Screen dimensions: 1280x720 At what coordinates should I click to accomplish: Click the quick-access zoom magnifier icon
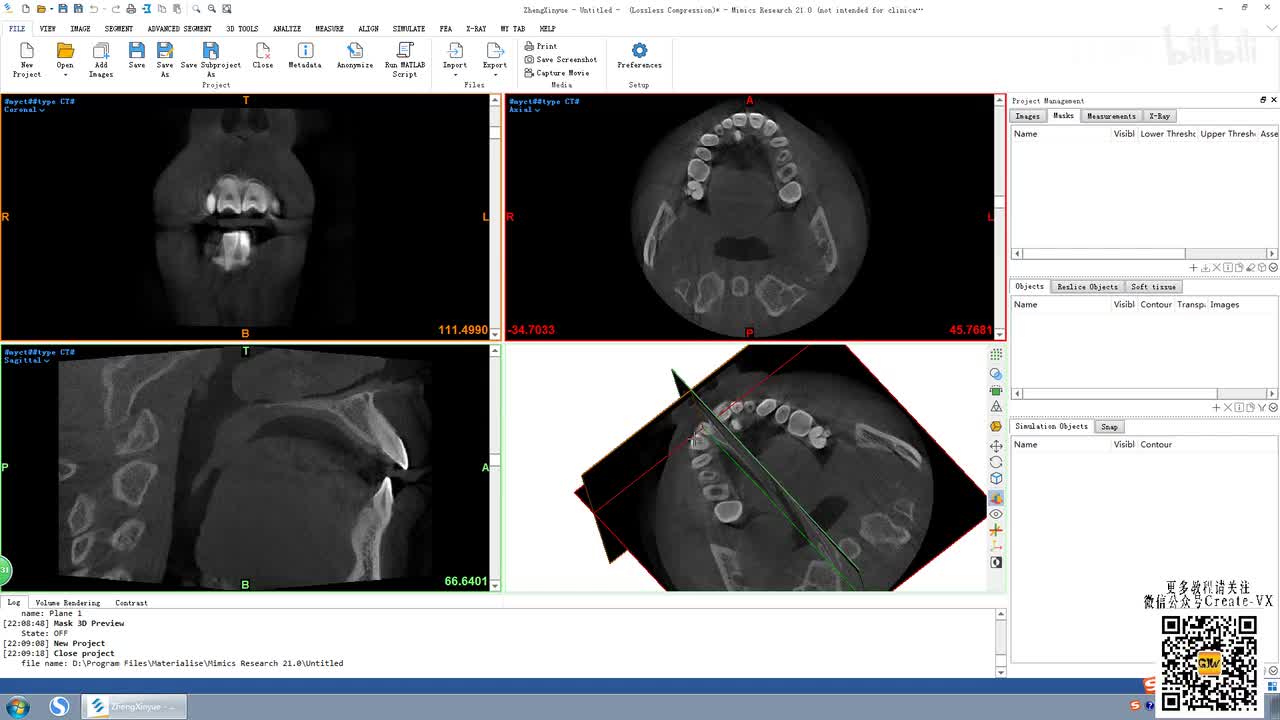pos(196,9)
